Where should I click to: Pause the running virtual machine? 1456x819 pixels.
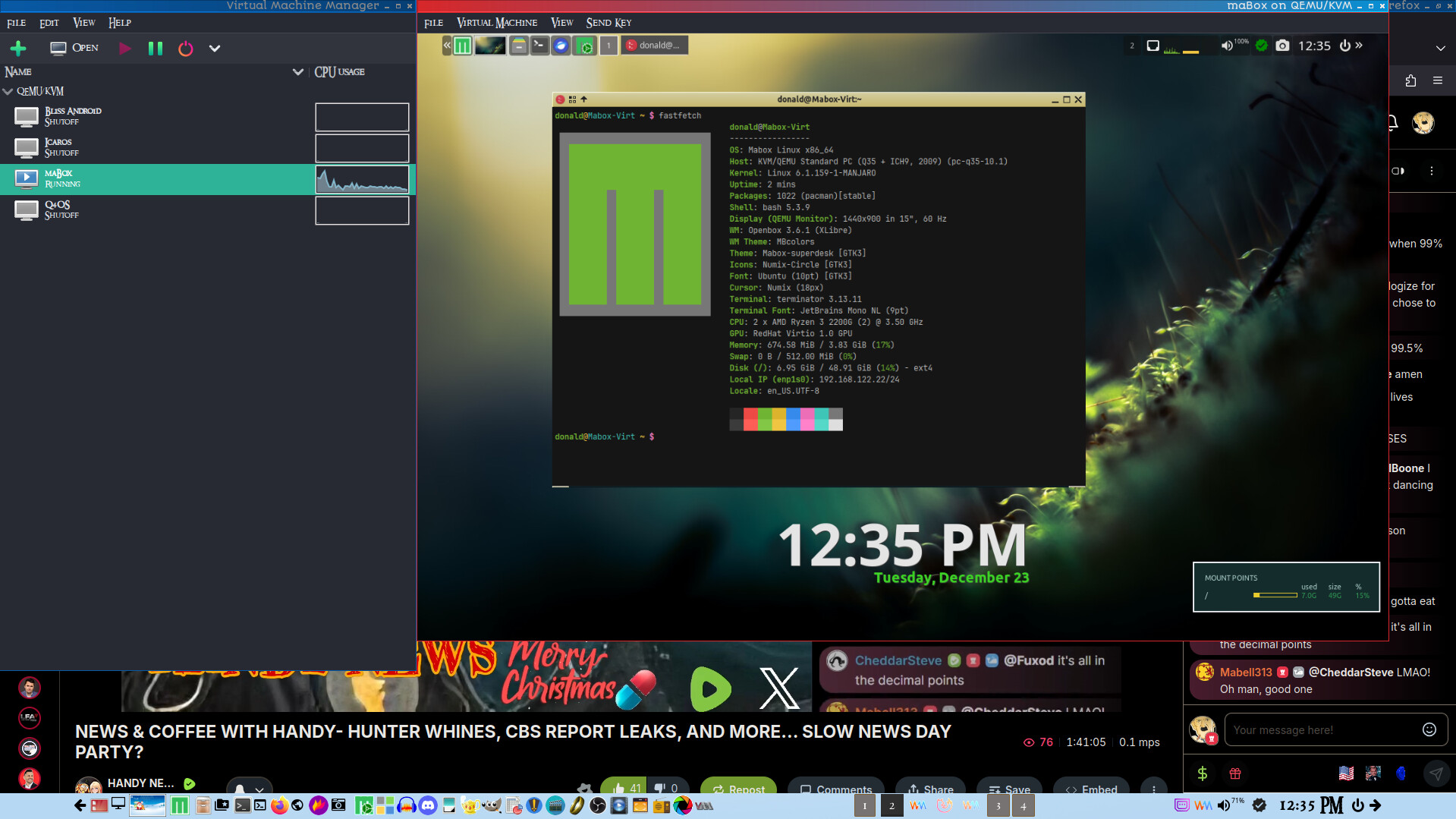coord(156,49)
